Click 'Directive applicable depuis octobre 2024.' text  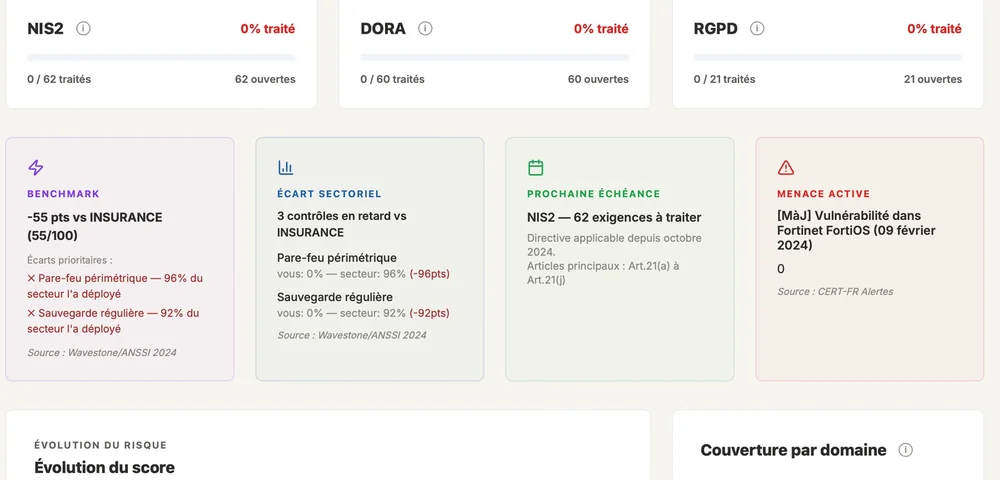(x=614, y=245)
